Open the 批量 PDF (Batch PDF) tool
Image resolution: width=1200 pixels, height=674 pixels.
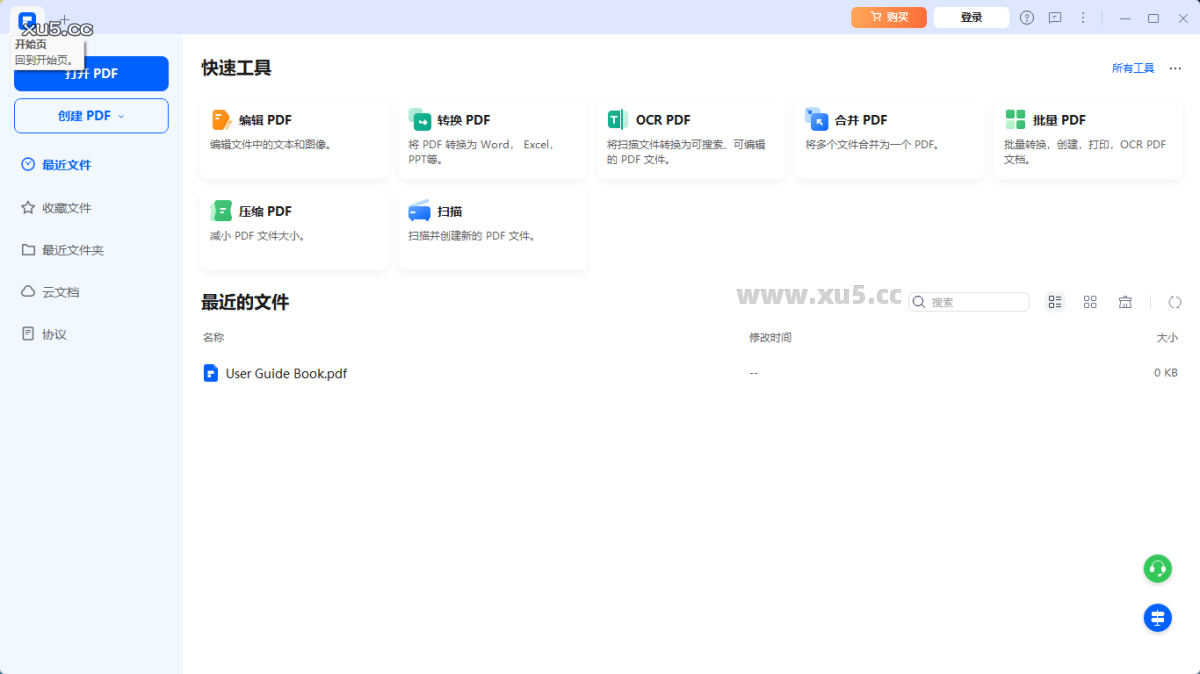click(x=1087, y=137)
